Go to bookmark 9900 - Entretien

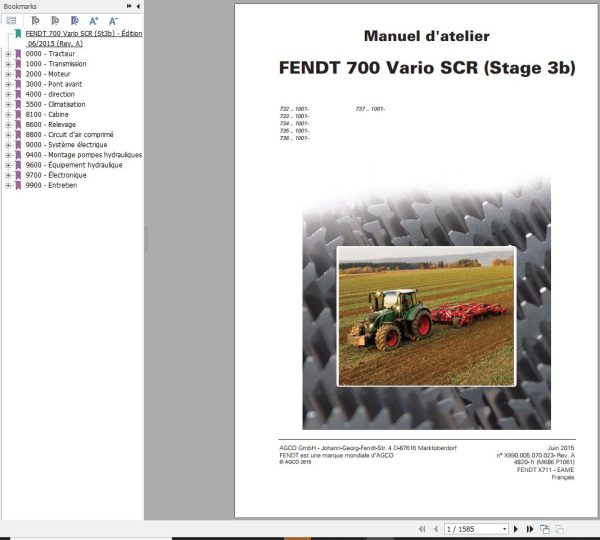click(x=51, y=185)
